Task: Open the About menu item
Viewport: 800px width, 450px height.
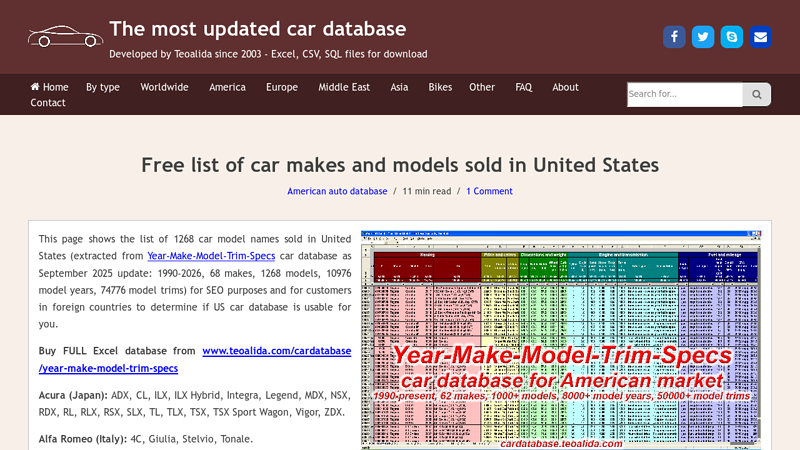Action: click(x=565, y=87)
